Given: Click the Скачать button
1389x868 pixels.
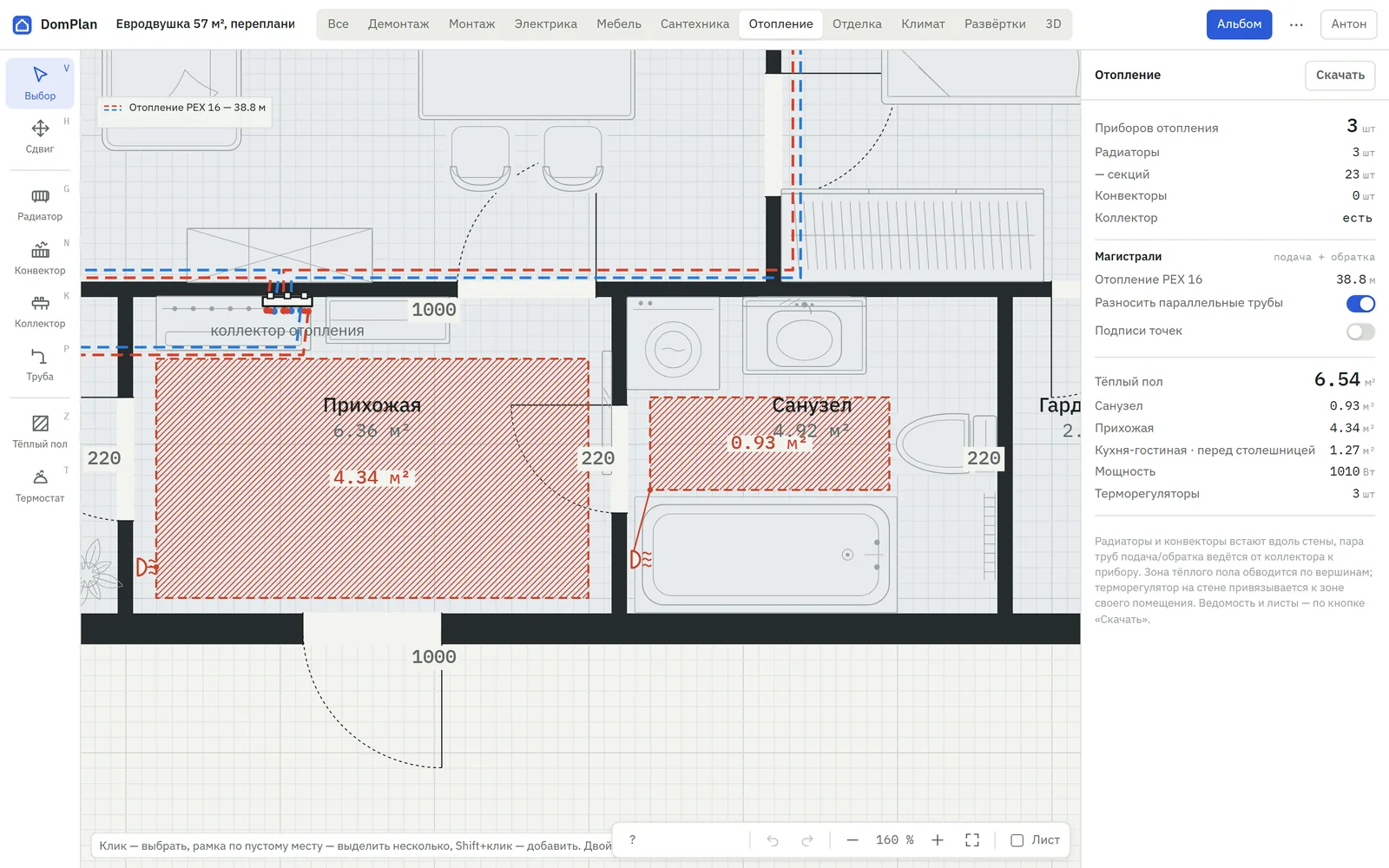Looking at the screenshot, I should (x=1340, y=76).
